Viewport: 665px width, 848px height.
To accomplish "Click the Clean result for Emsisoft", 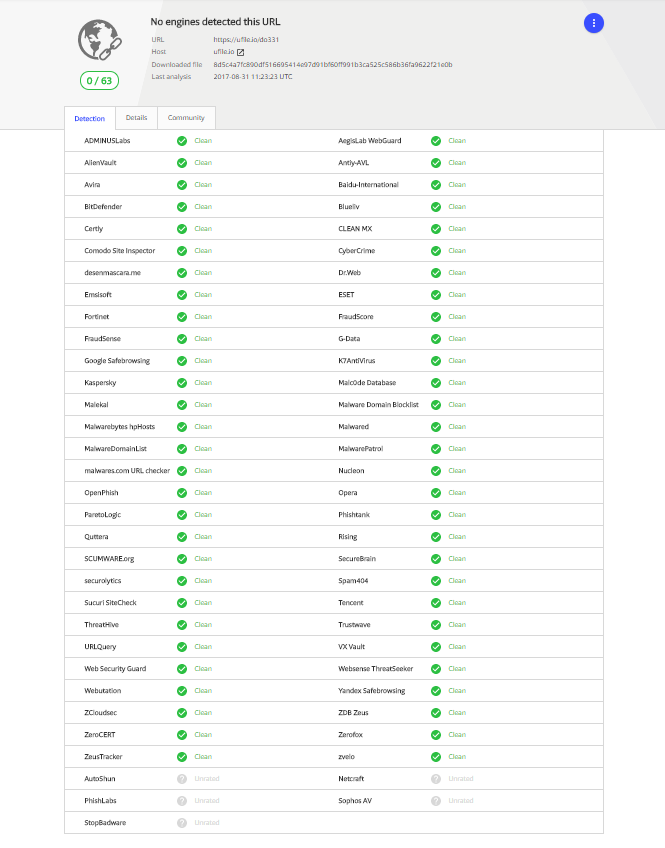I will (203, 295).
